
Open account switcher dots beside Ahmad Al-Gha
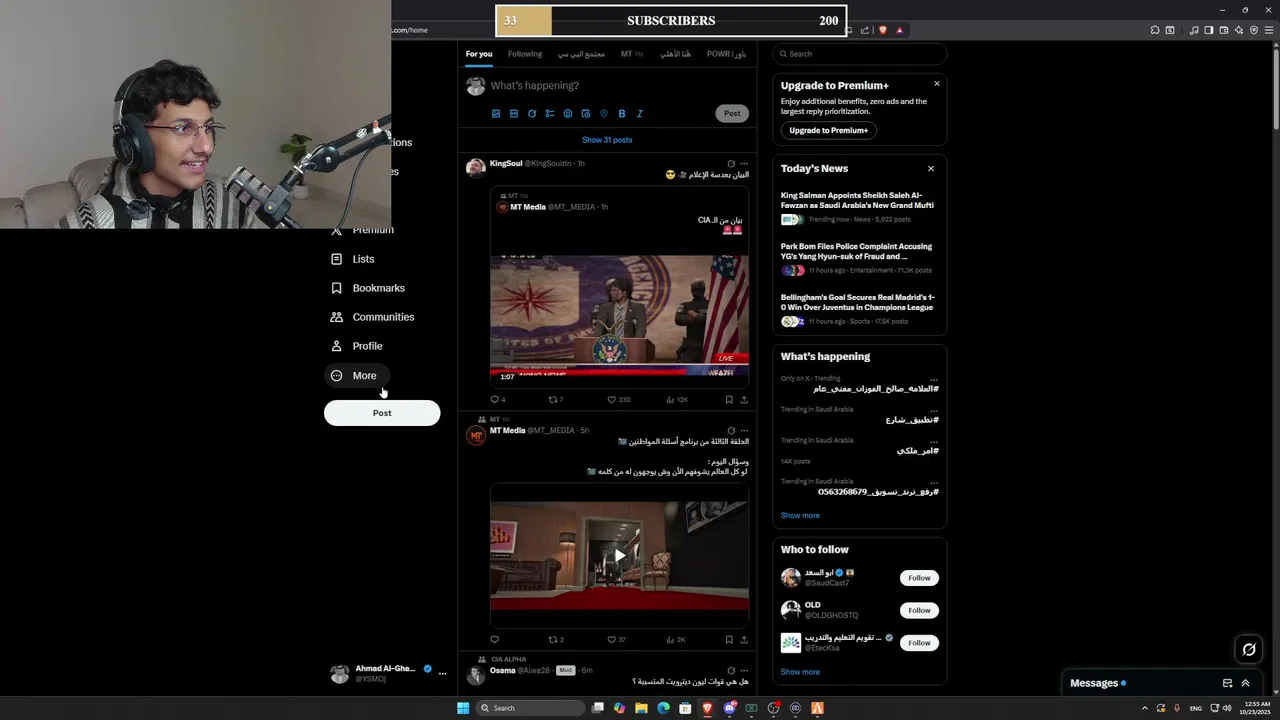point(442,674)
